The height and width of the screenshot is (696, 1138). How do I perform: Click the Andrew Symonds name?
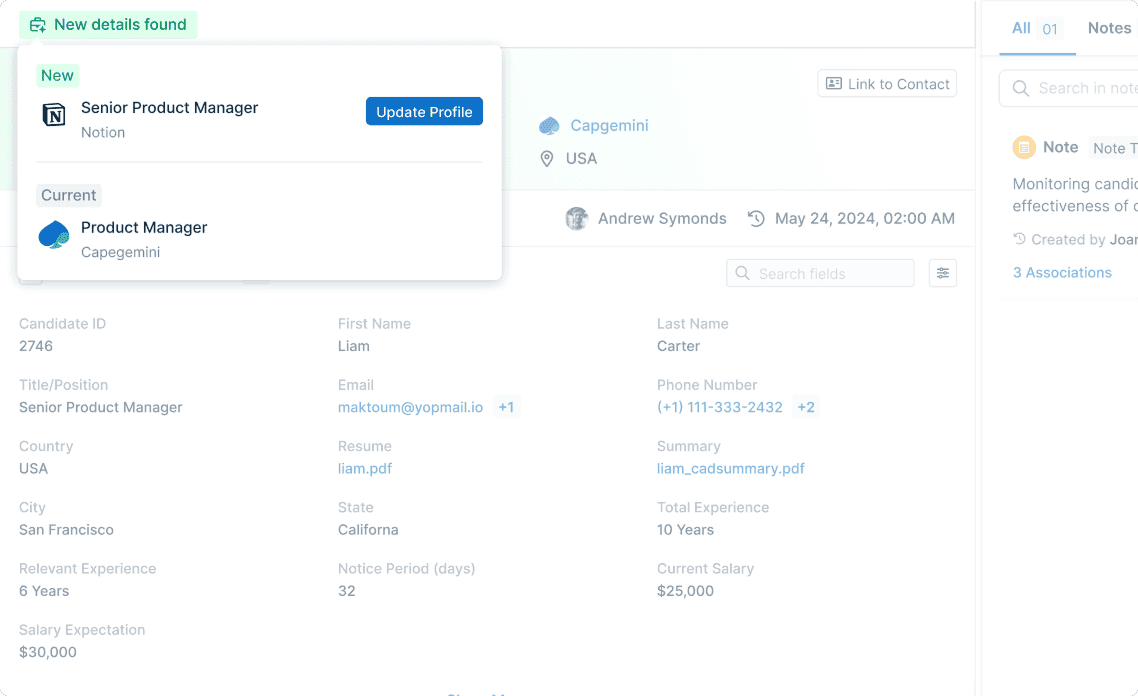(662, 218)
